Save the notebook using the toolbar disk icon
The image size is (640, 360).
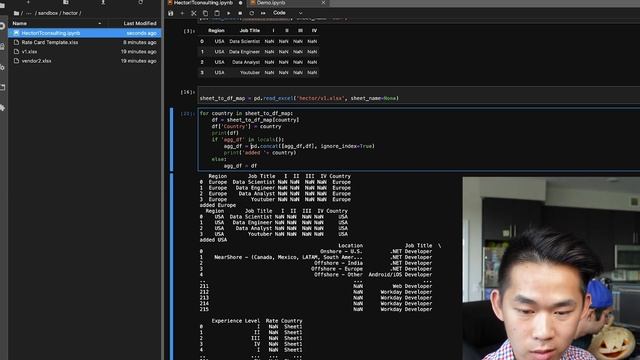coord(171,13)
